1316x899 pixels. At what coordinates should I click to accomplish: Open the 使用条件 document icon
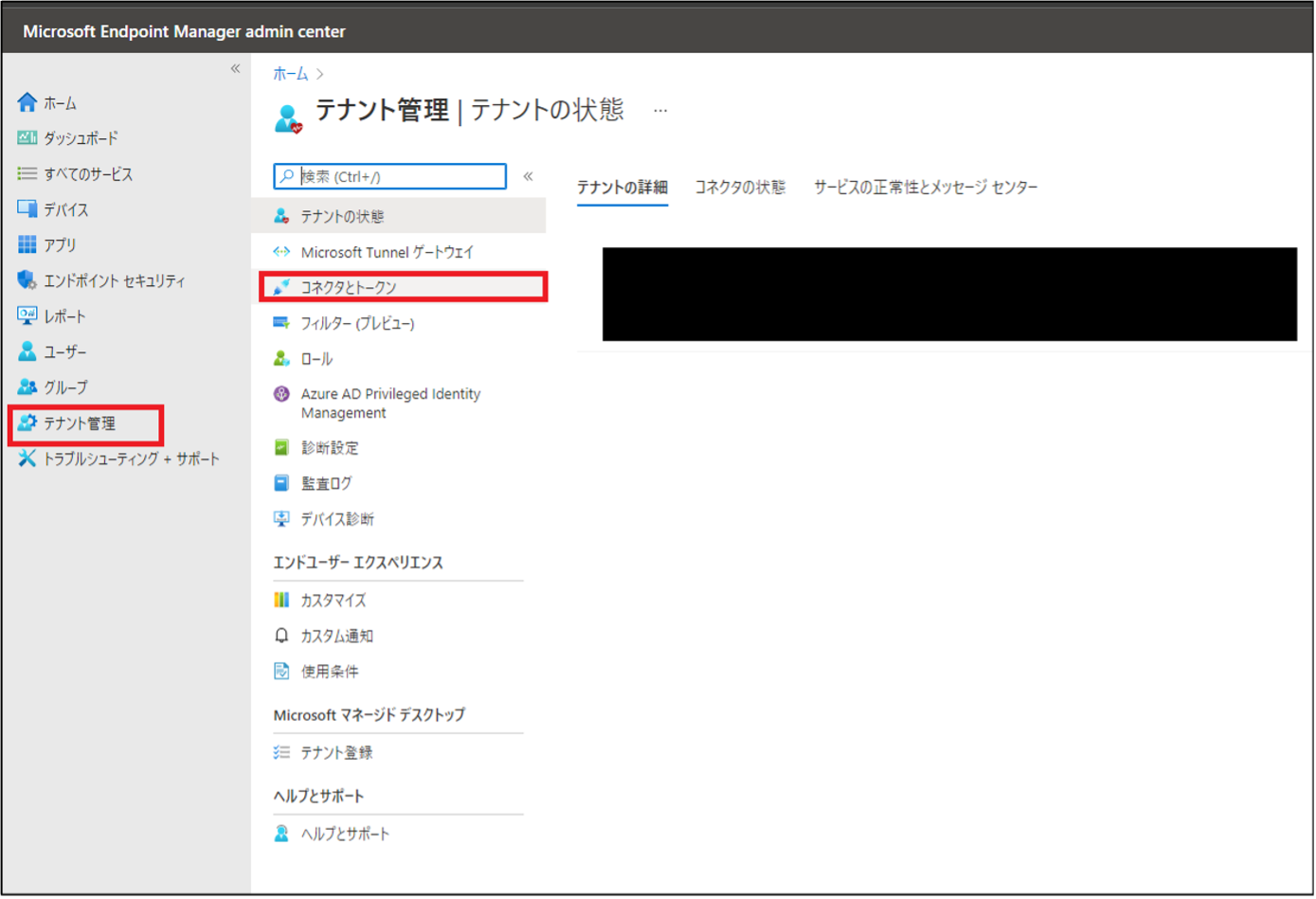click(x=281, y=672)
